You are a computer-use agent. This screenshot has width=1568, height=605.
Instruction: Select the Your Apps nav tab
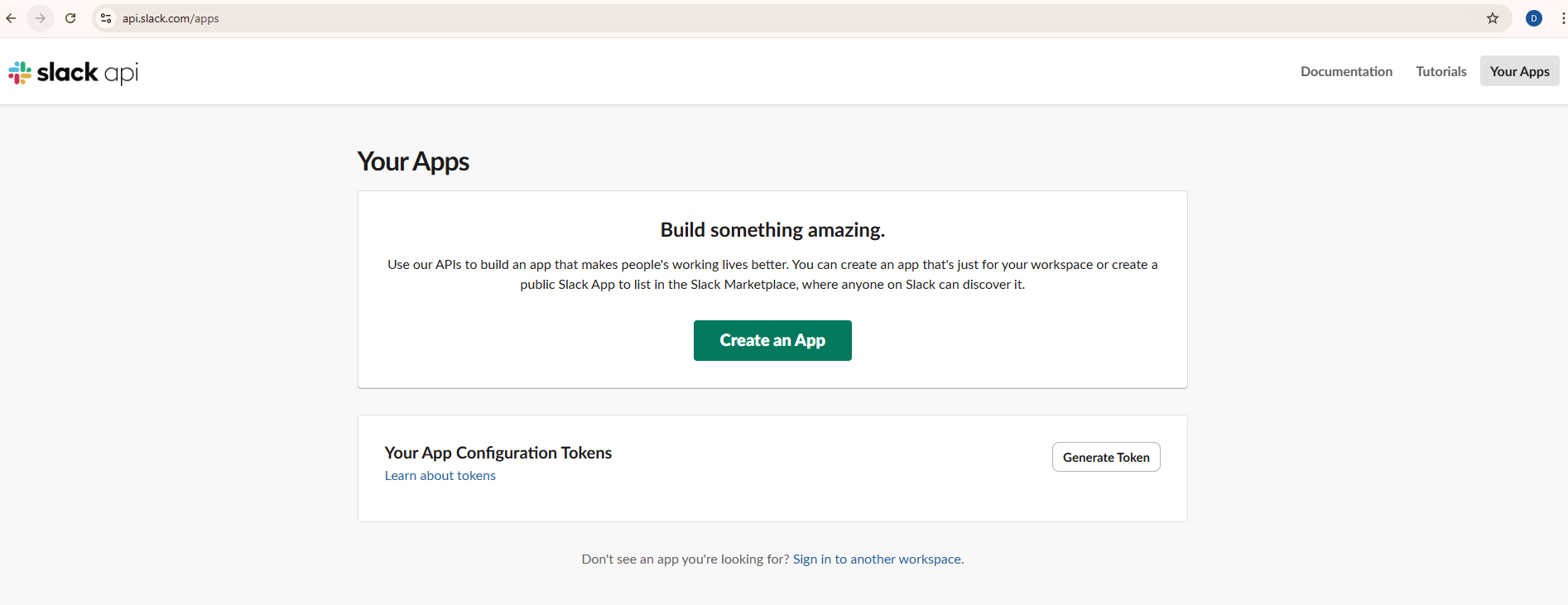[x=1519, y=71]
